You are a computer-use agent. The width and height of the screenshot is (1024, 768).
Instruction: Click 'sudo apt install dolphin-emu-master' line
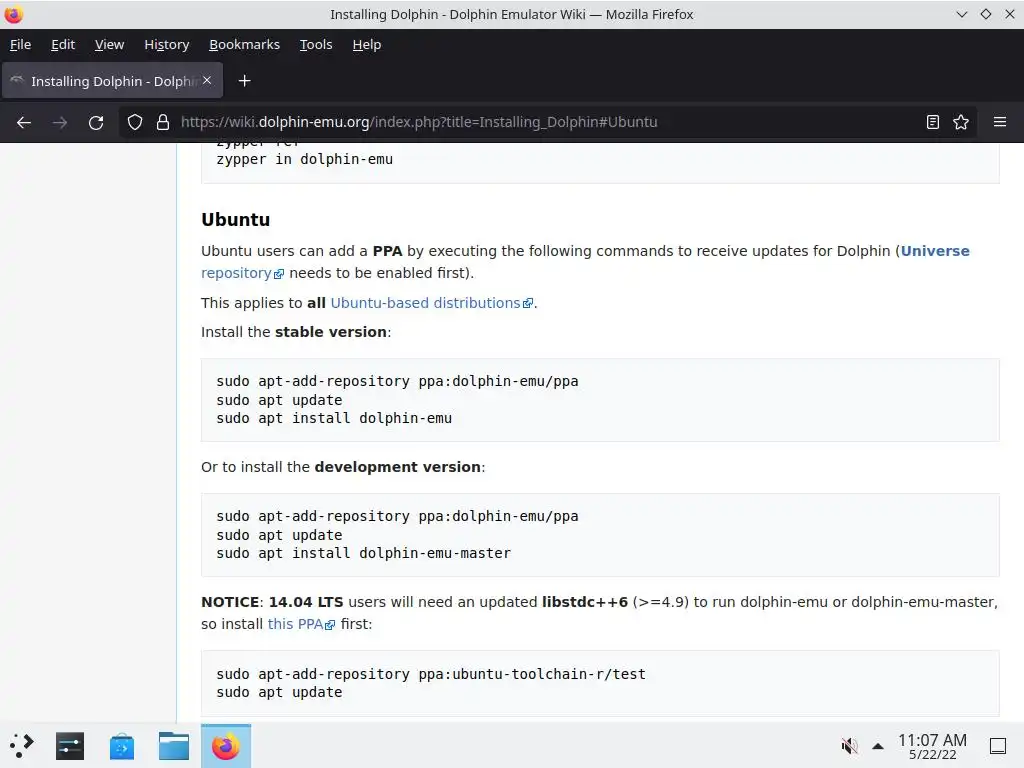click(x=363, y=553)
